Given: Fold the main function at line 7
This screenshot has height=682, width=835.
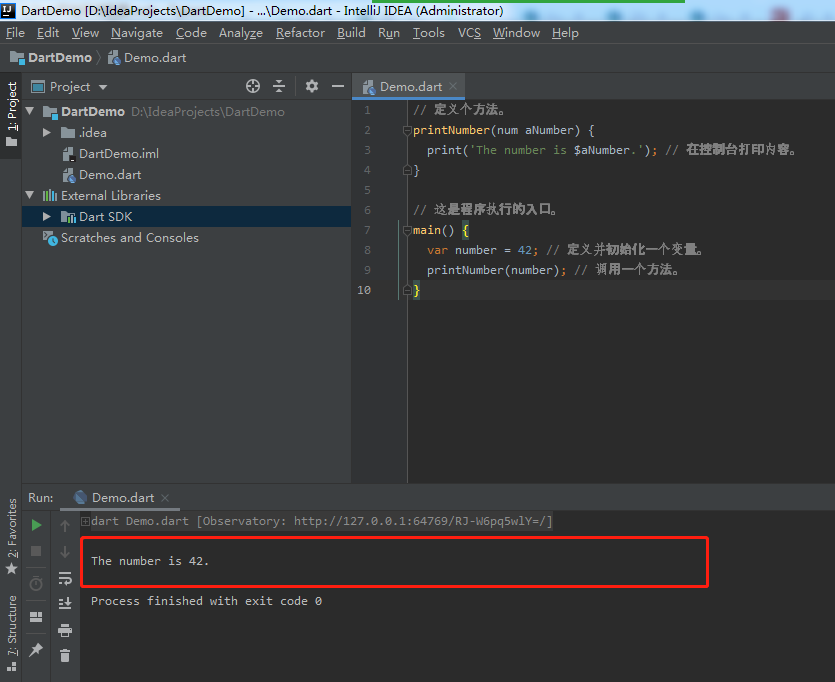Looking at the screenshot, I should click(407, 231).
